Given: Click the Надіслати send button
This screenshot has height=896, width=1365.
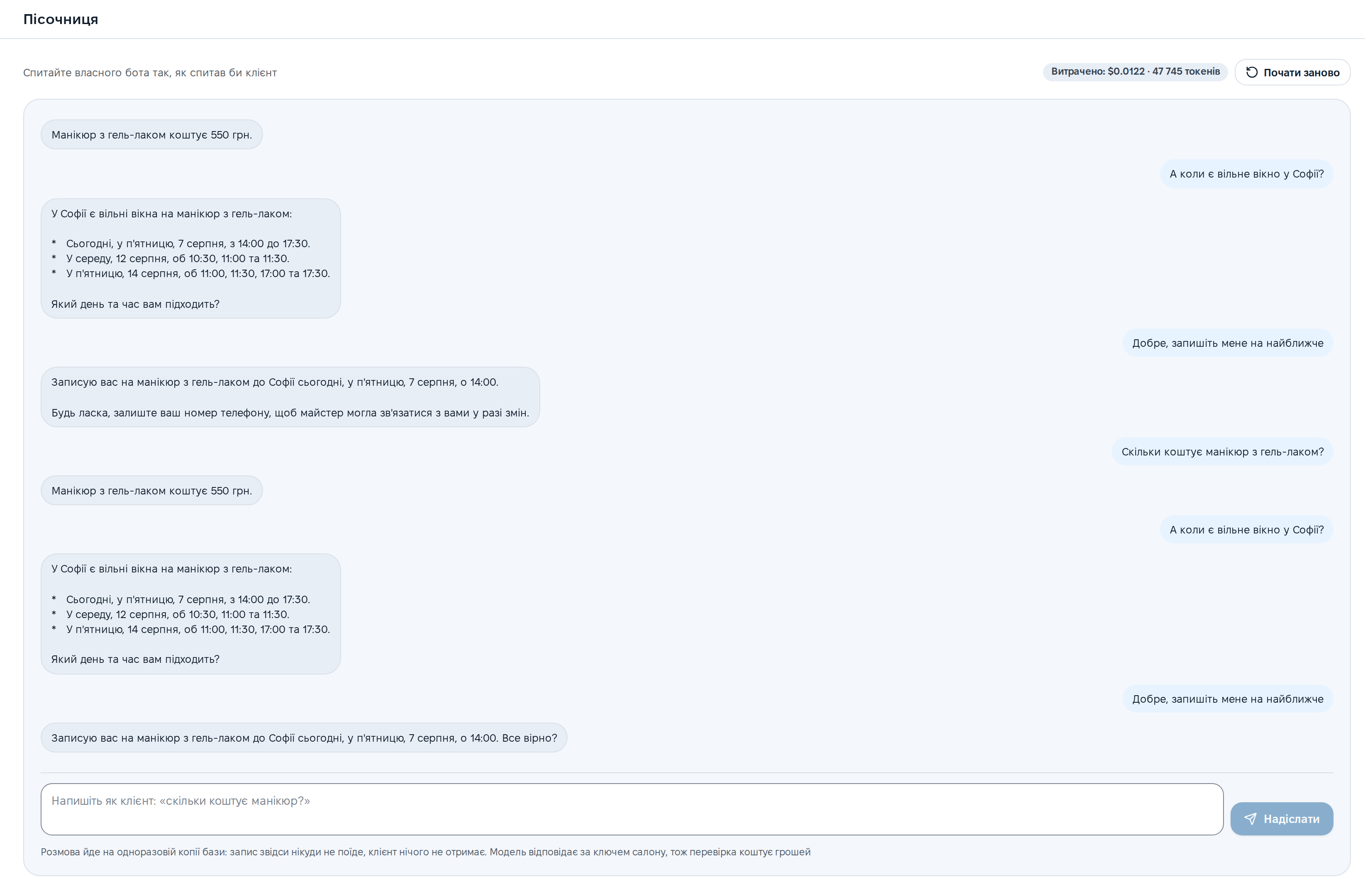Looking at the screenshot, I should 1281,818.
